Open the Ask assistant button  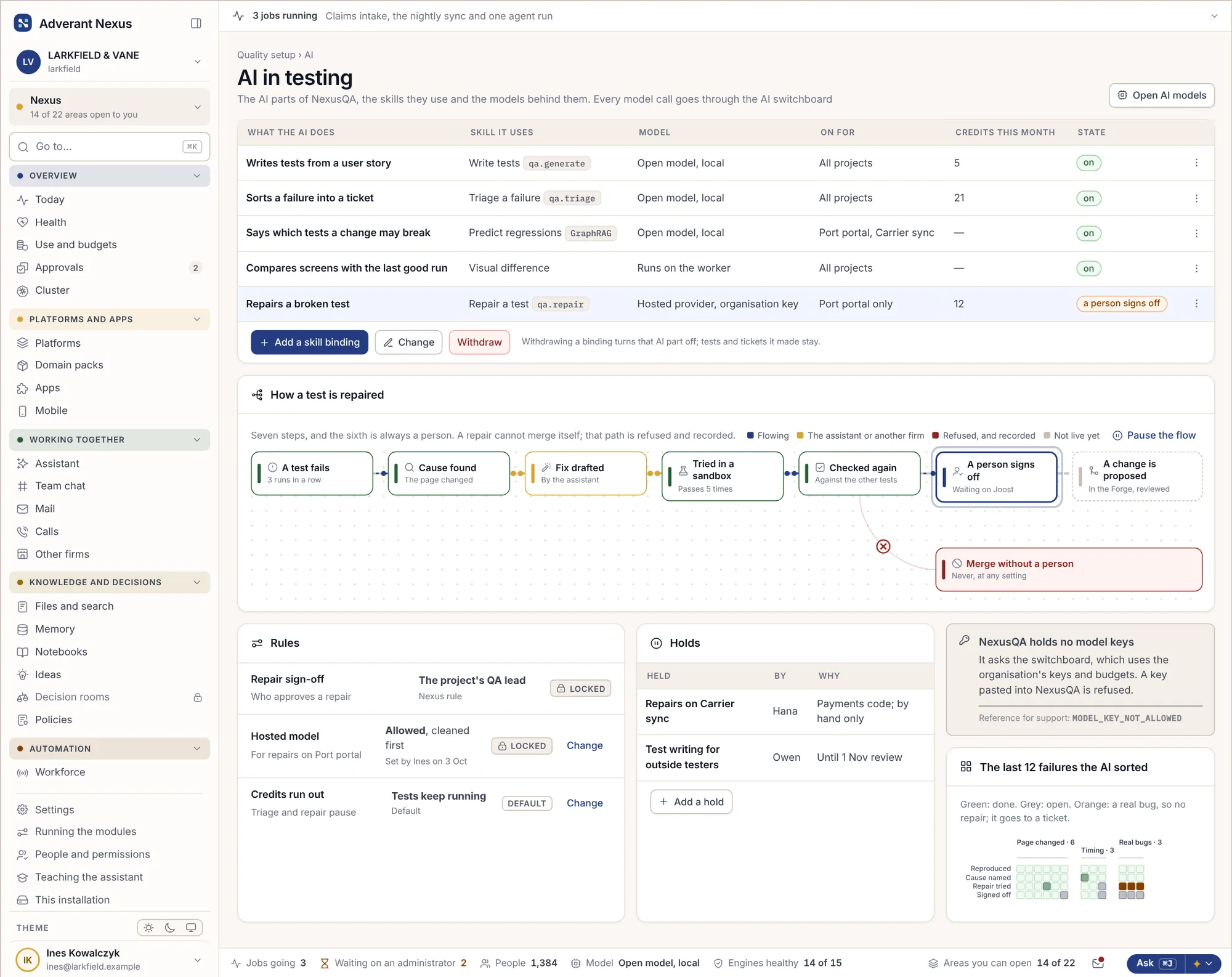pyautogui.click(x=1156, y=963)
